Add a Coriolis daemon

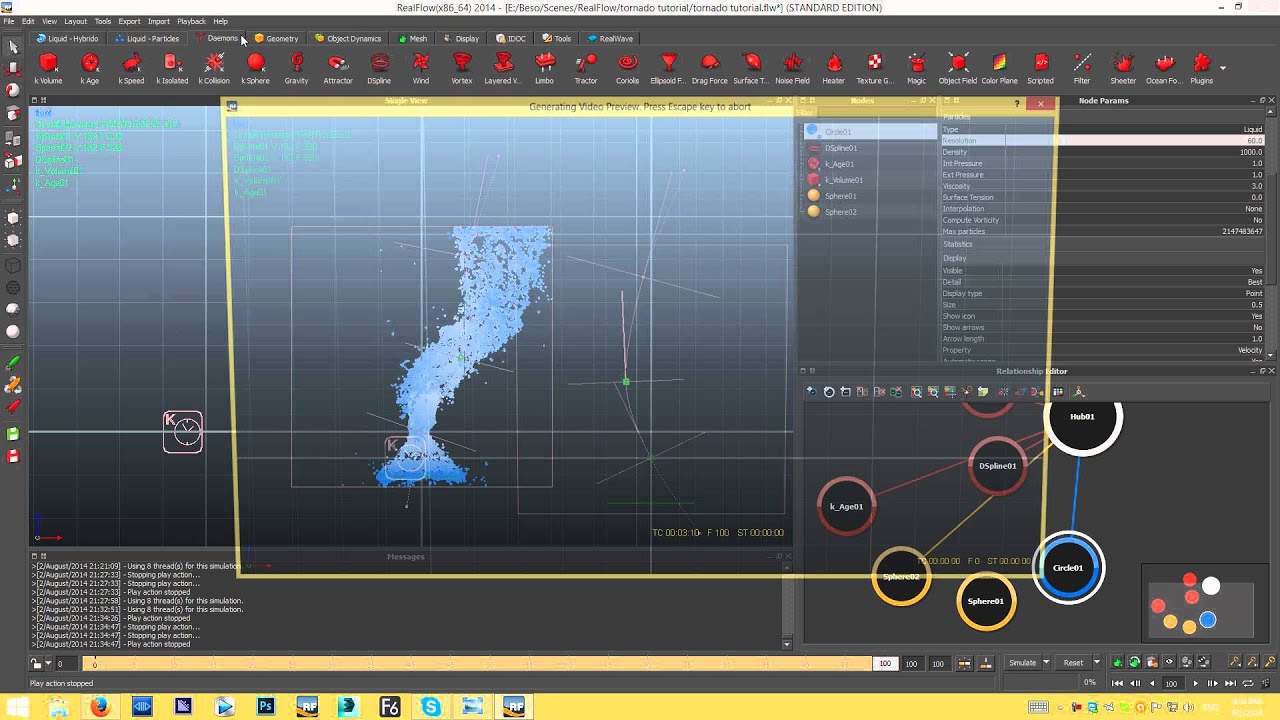pyautogui.click(x=627, y=68)
